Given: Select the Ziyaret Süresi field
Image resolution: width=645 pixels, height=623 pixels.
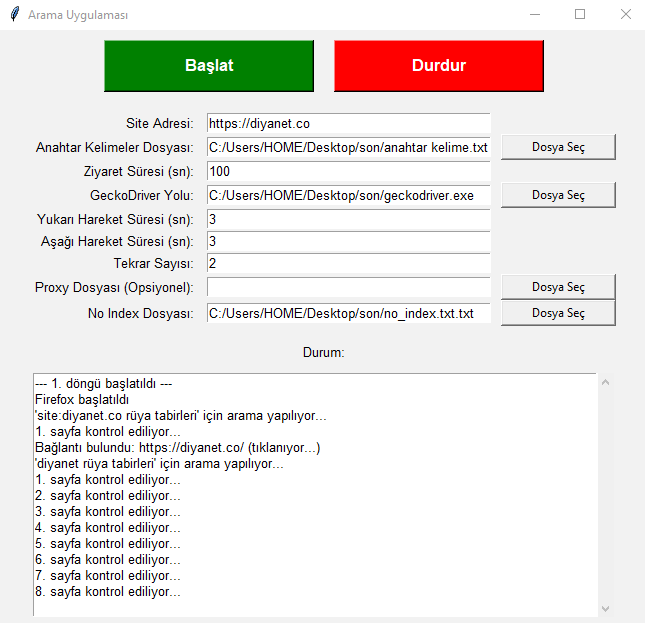Looking at the screenshot, I should click(x=349, y=171).
